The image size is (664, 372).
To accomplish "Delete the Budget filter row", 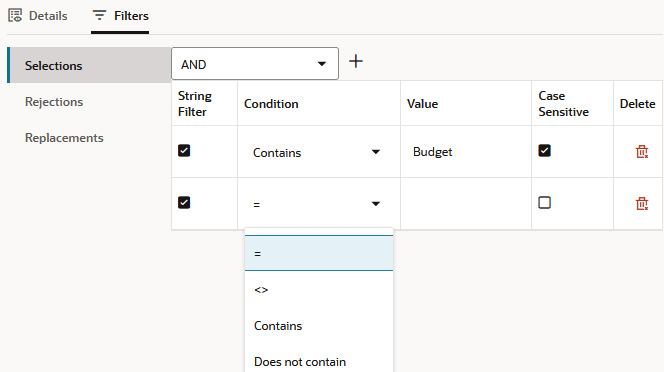I will [x=642, y=151].
